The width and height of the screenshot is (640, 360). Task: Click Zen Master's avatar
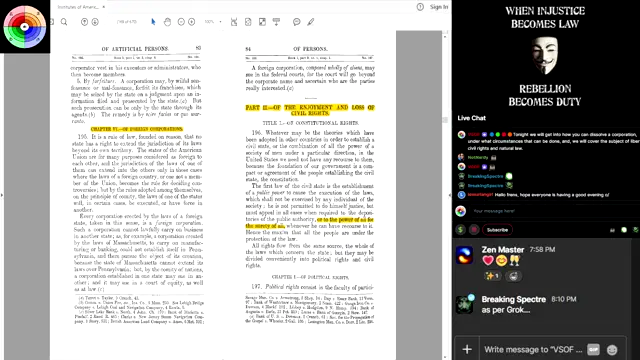tap(464, 255)
